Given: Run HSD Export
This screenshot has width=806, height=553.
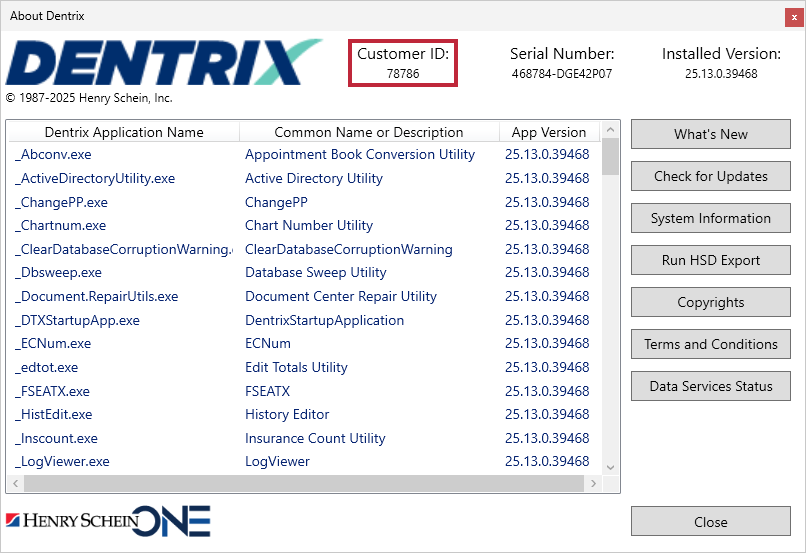Looking at the screenshot, I should [710, 260].
